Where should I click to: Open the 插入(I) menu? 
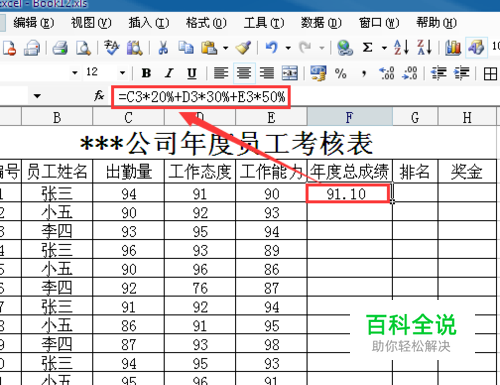[x=149, y=23]
